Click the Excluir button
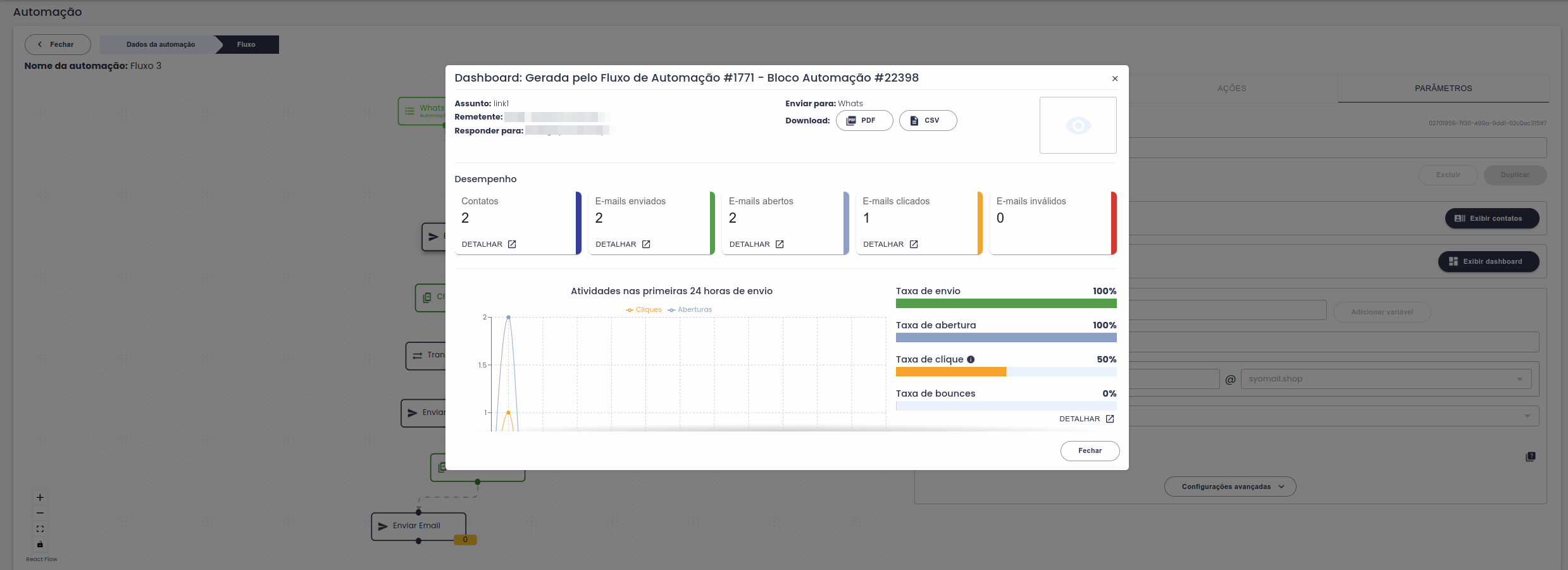Viewport: 1568px width, 570px height. click(x=1448, y=175)
